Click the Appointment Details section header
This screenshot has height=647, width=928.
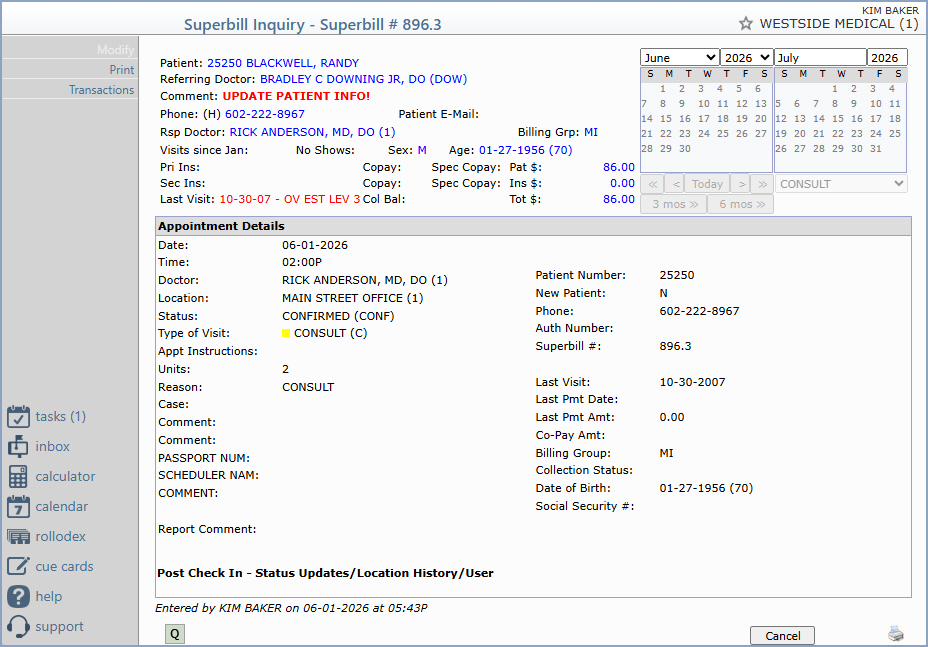533,226
